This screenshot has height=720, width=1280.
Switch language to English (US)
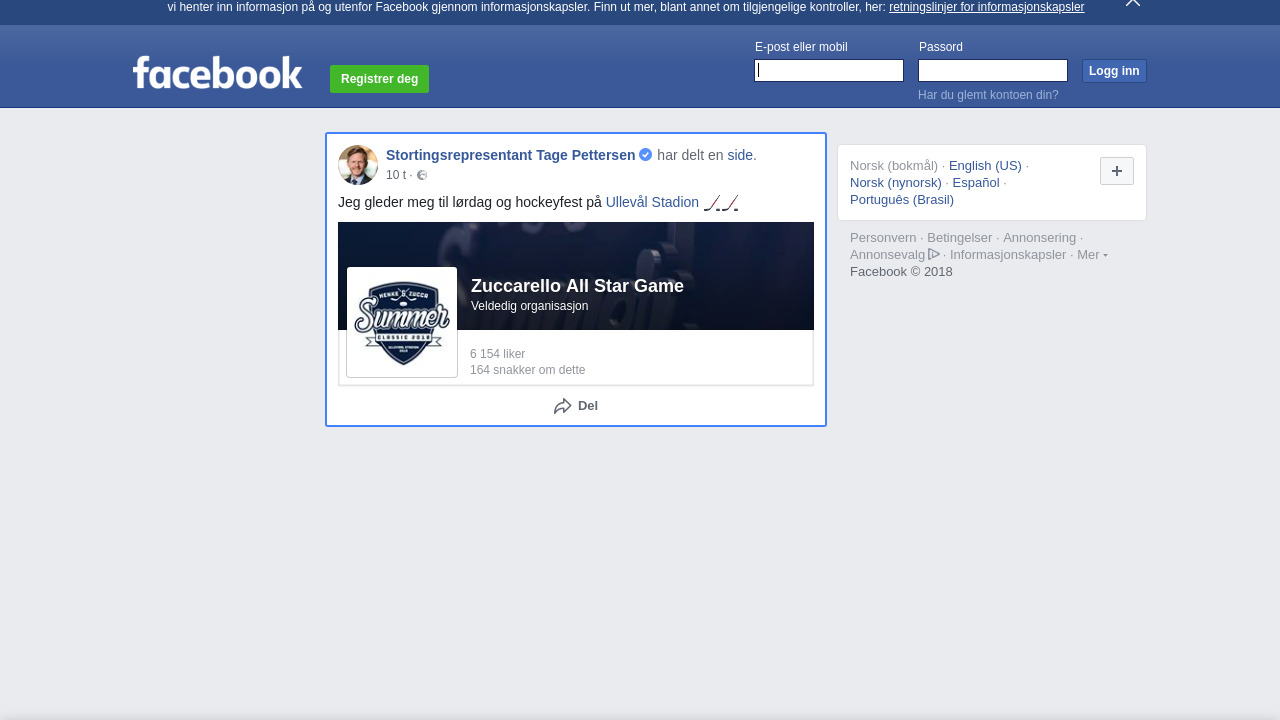point(985,166)
